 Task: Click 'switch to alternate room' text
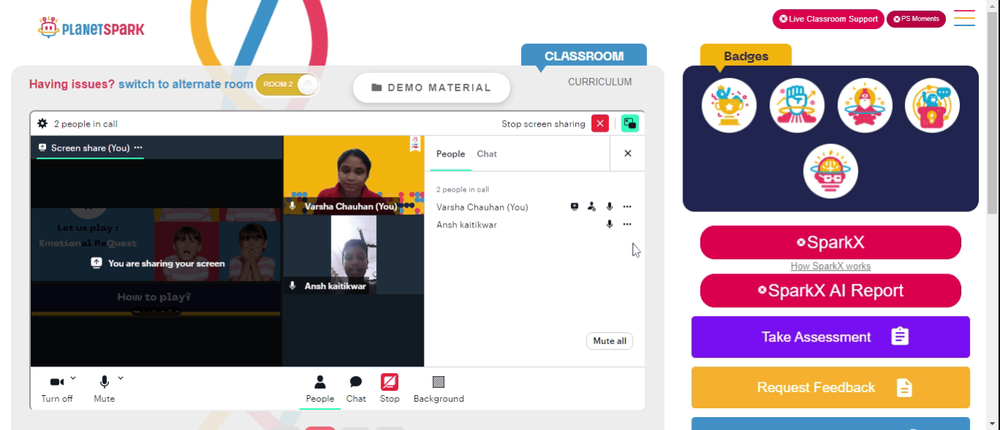(x=185, y=84)
